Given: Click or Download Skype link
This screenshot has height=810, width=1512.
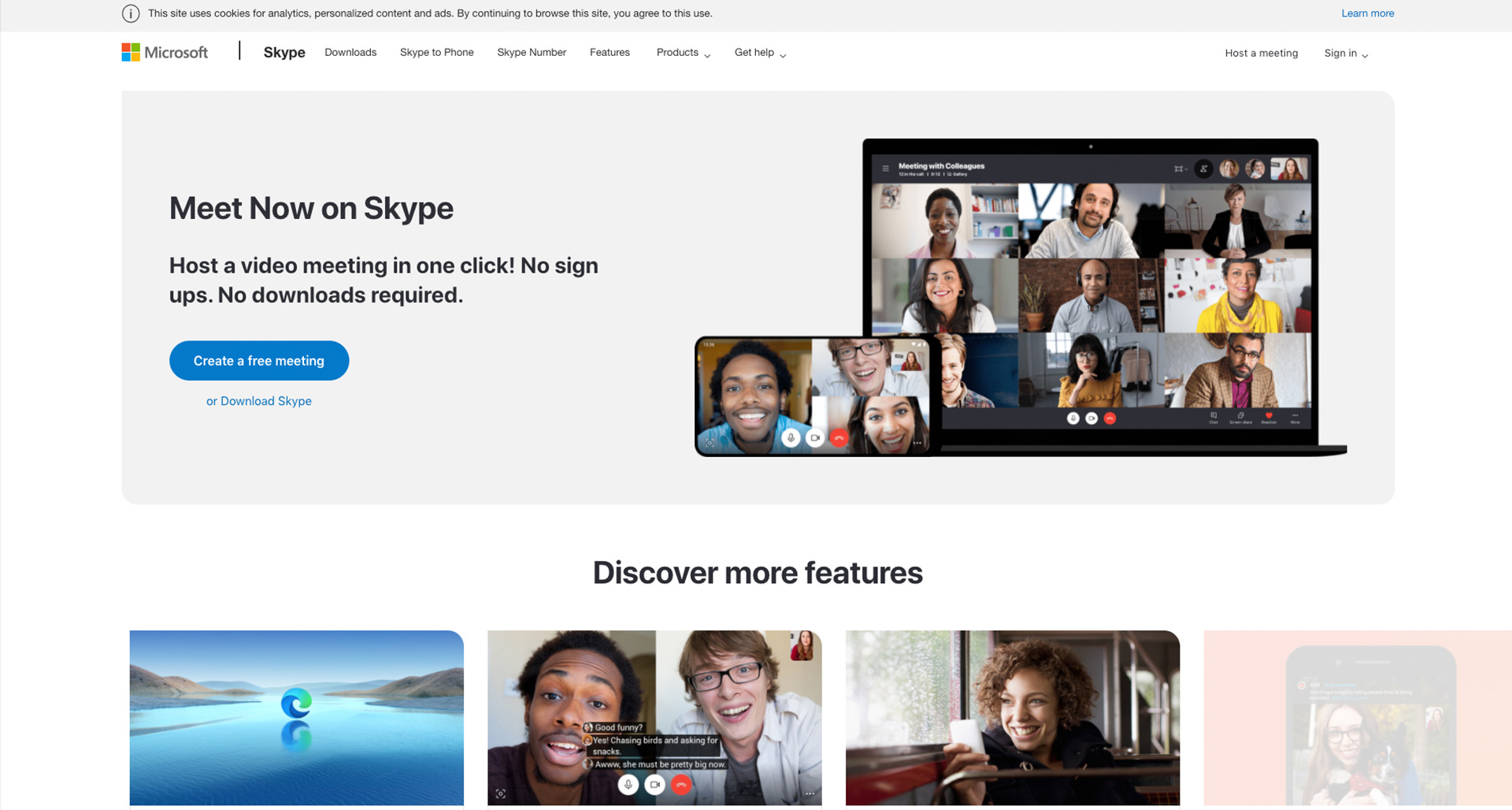Looking at the screenshot, I should coord(259,401).
